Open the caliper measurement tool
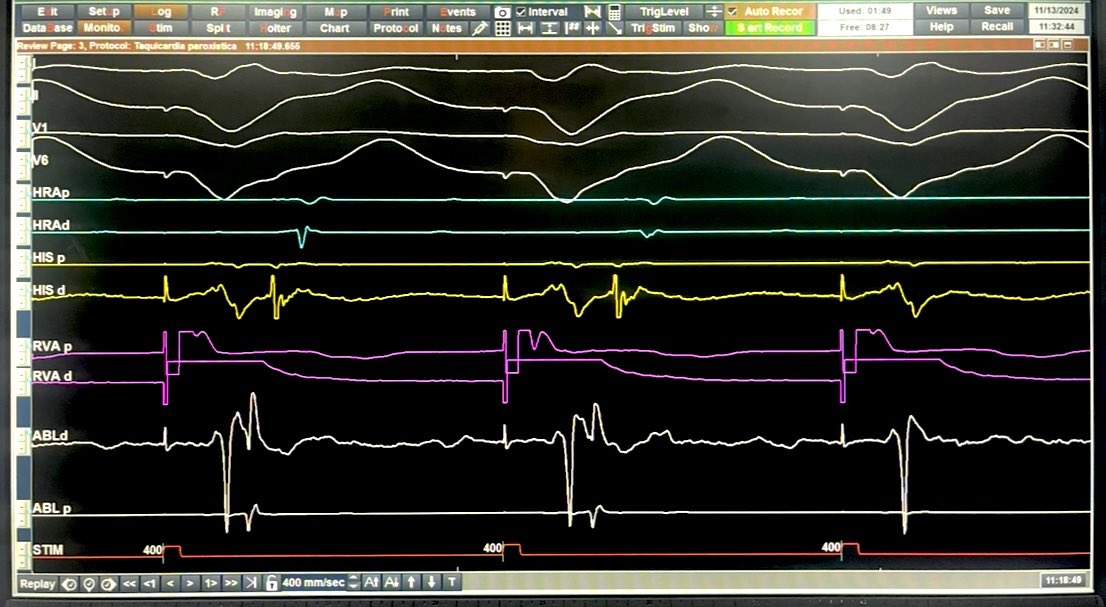1106x607 pixels. (525, 29)
